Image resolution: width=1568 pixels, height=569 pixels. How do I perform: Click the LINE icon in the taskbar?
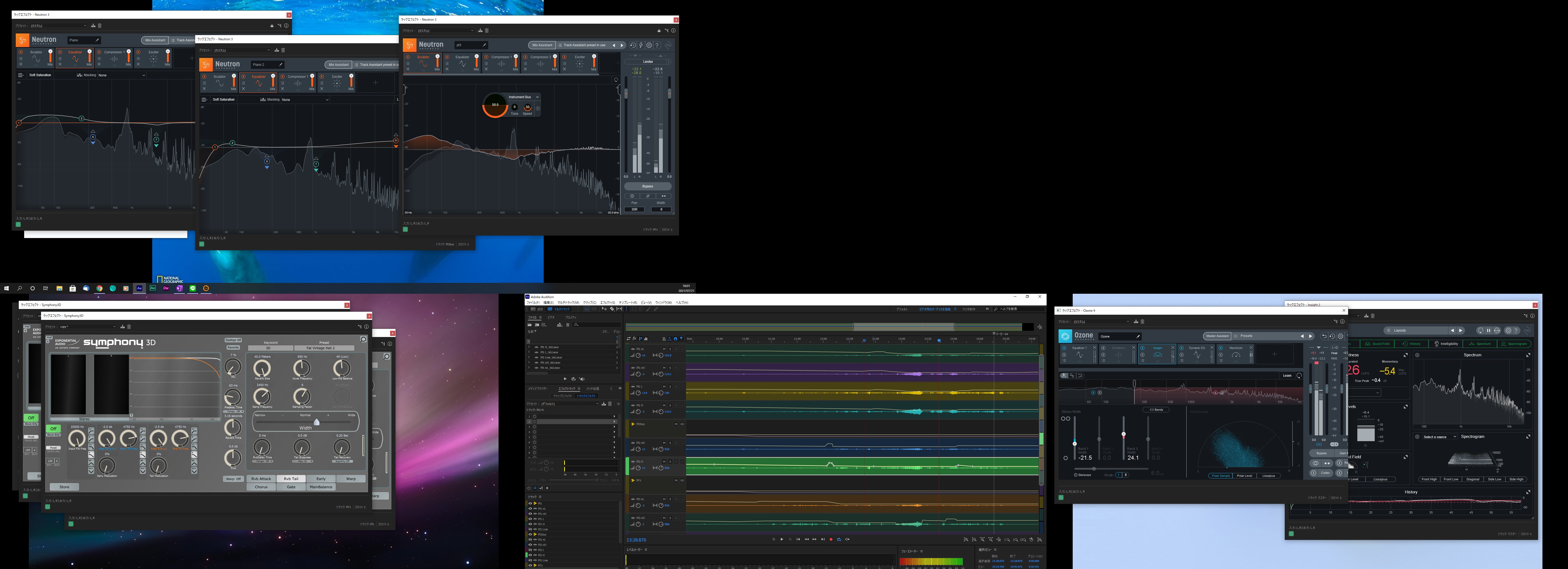tap(193, 288)
